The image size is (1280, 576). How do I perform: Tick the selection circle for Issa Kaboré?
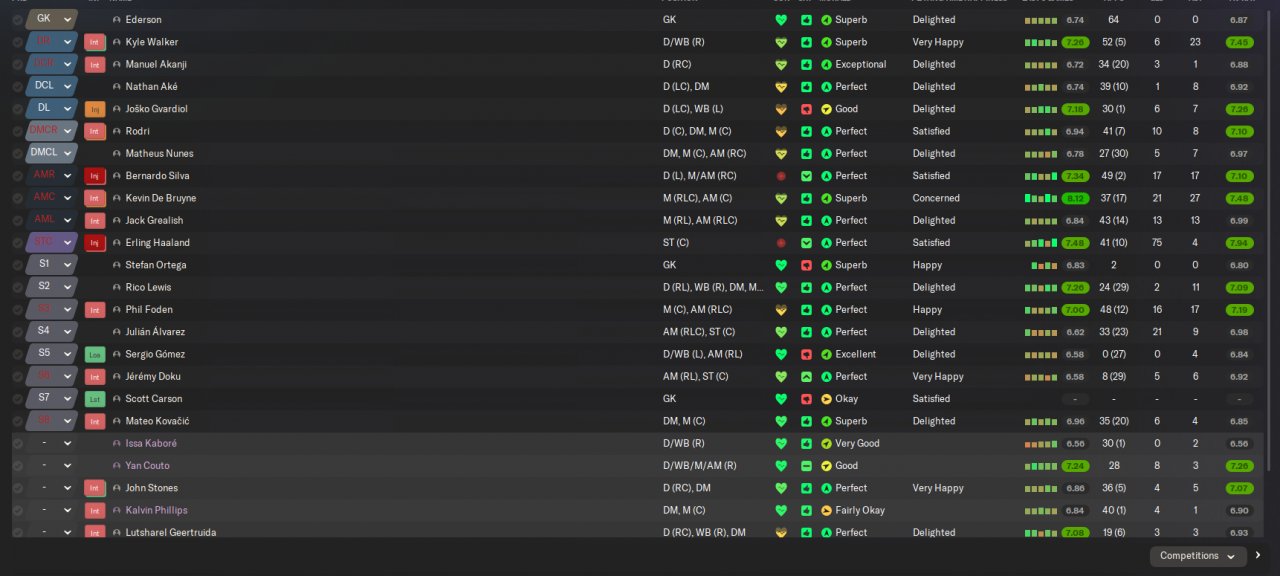[17, 443]
